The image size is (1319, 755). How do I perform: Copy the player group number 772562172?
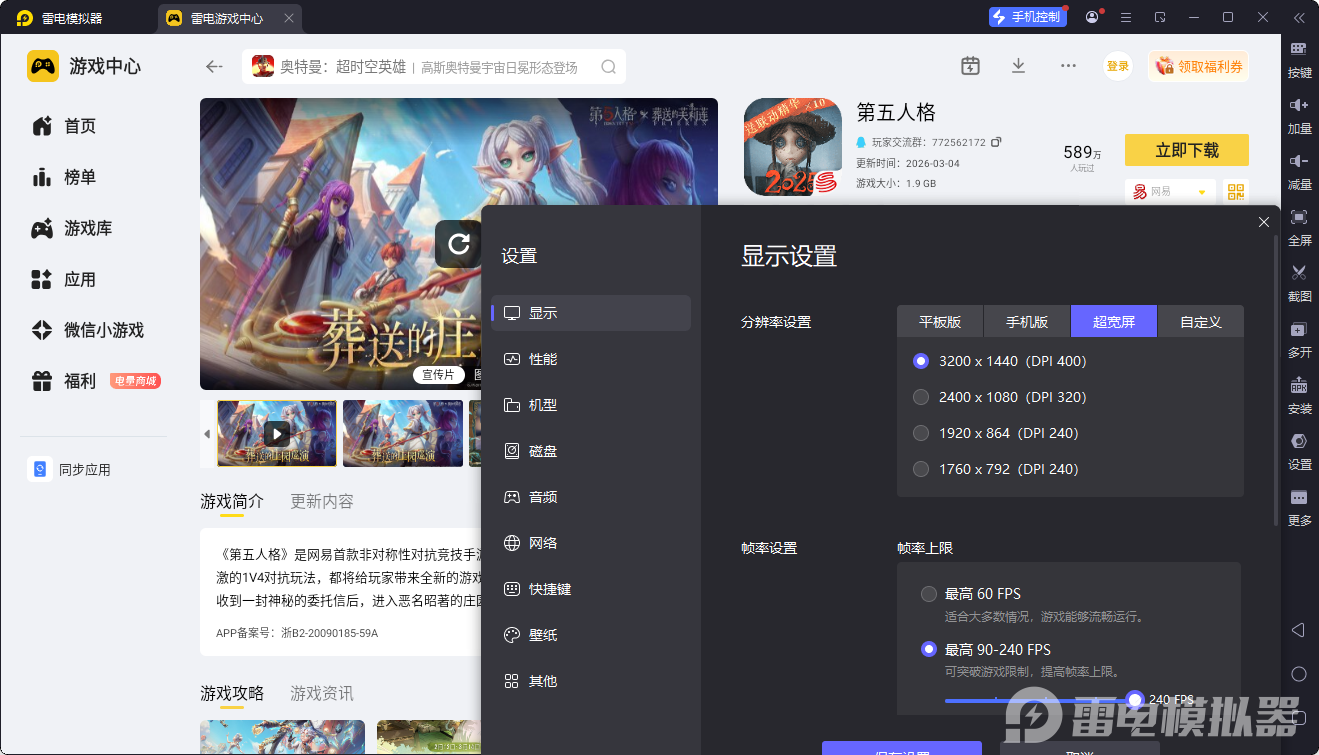[996, 142]
